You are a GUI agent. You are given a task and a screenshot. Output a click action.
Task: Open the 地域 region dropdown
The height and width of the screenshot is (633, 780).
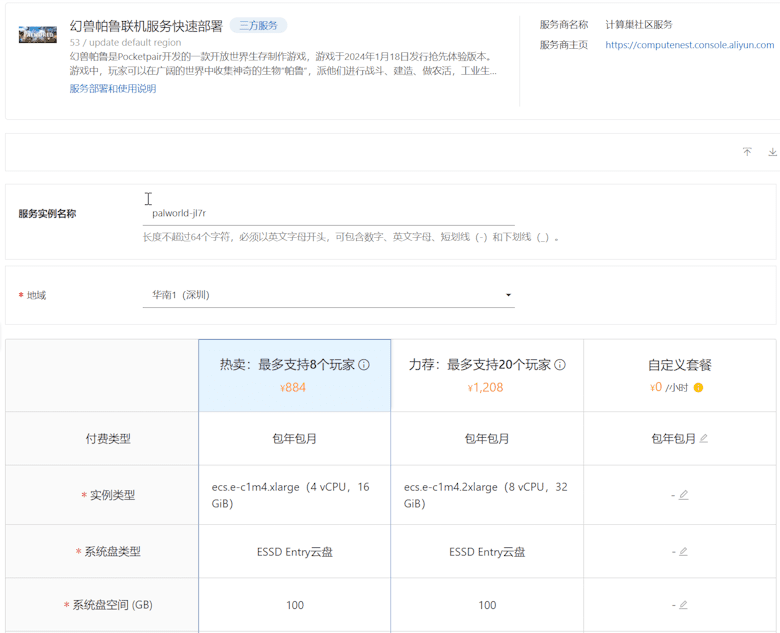coord(328,295)
